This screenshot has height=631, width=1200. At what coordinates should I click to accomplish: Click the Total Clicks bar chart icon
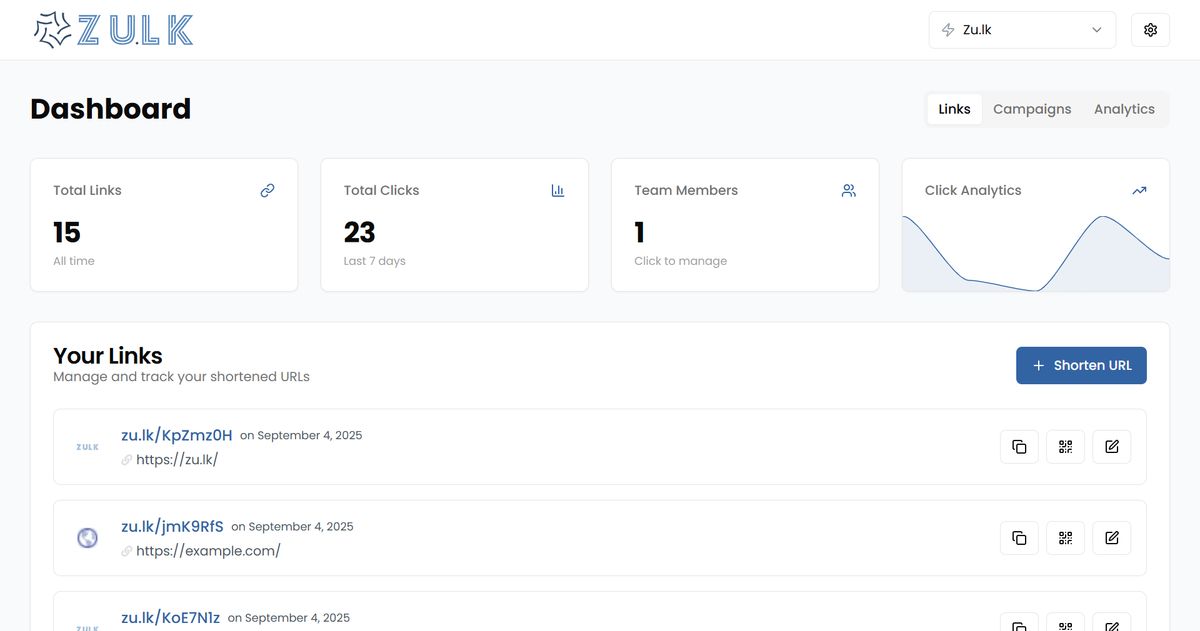(x=558, y=190)
